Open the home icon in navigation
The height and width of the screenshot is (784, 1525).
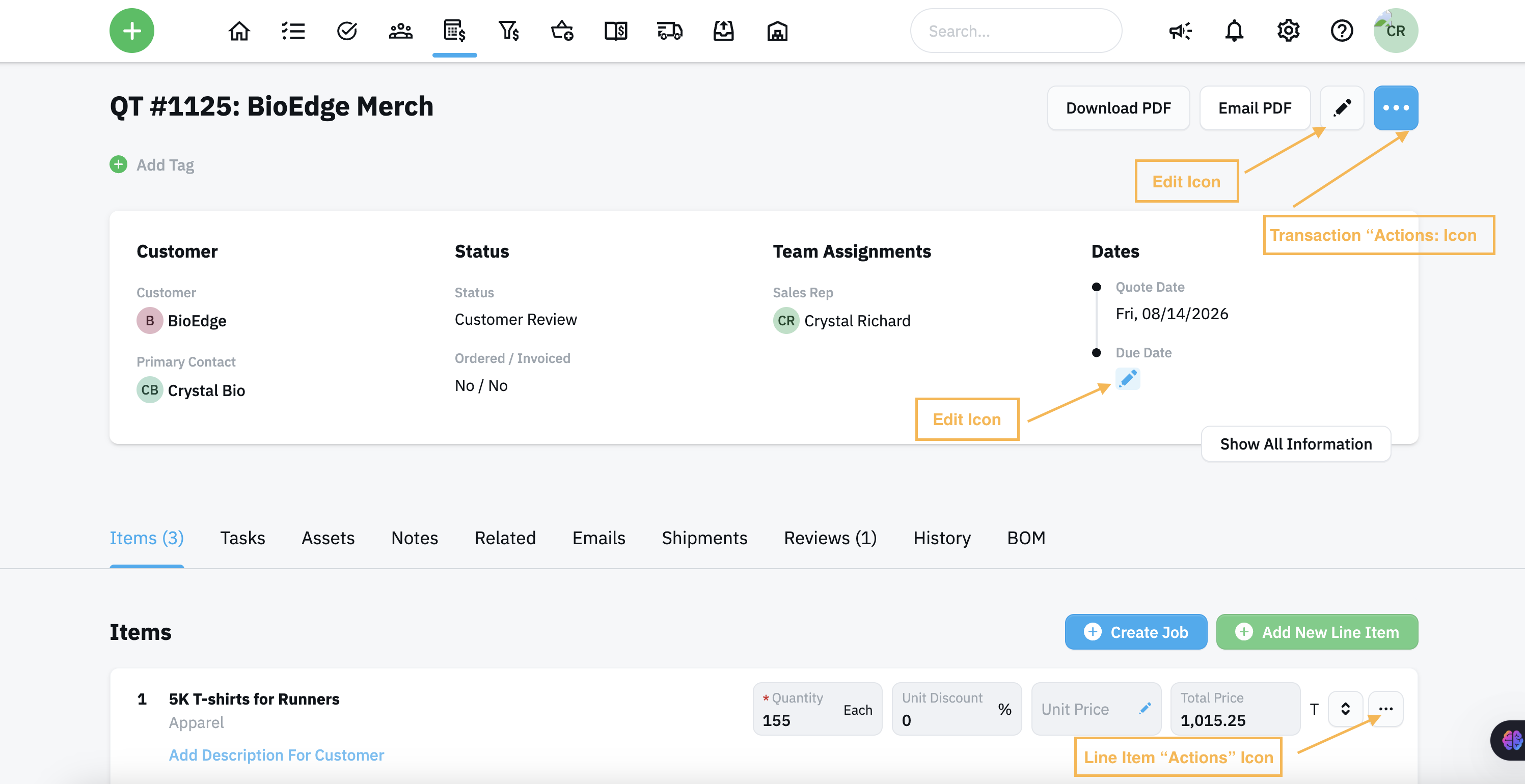pos(239,31)
